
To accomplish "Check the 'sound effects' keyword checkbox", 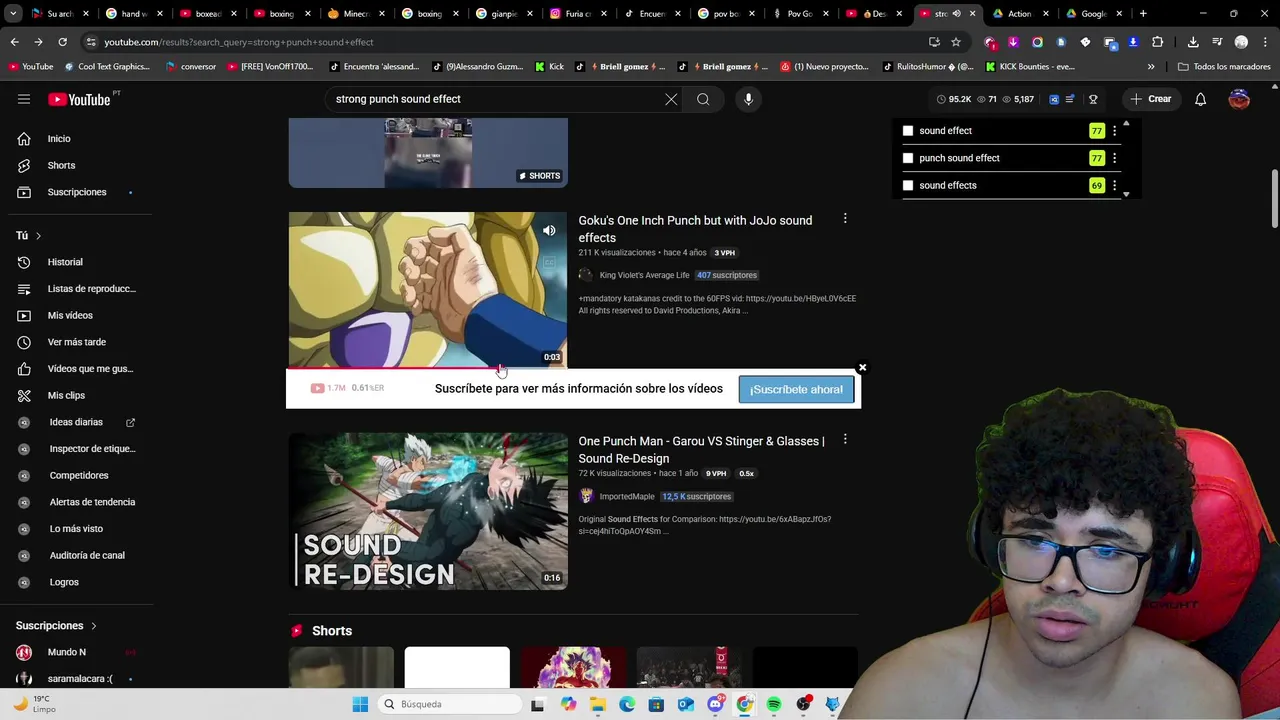I will pos(908,185).
